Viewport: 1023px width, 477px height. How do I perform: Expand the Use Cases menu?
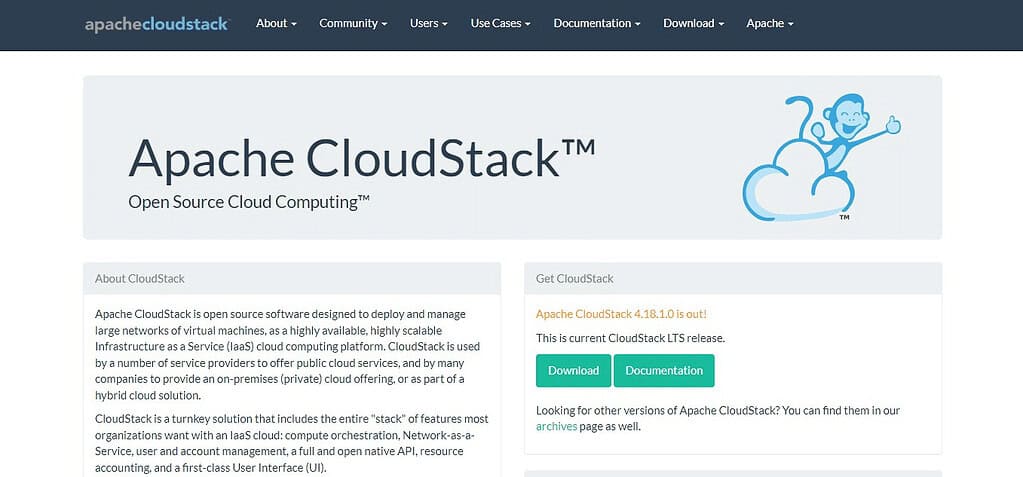pos(500,23)
